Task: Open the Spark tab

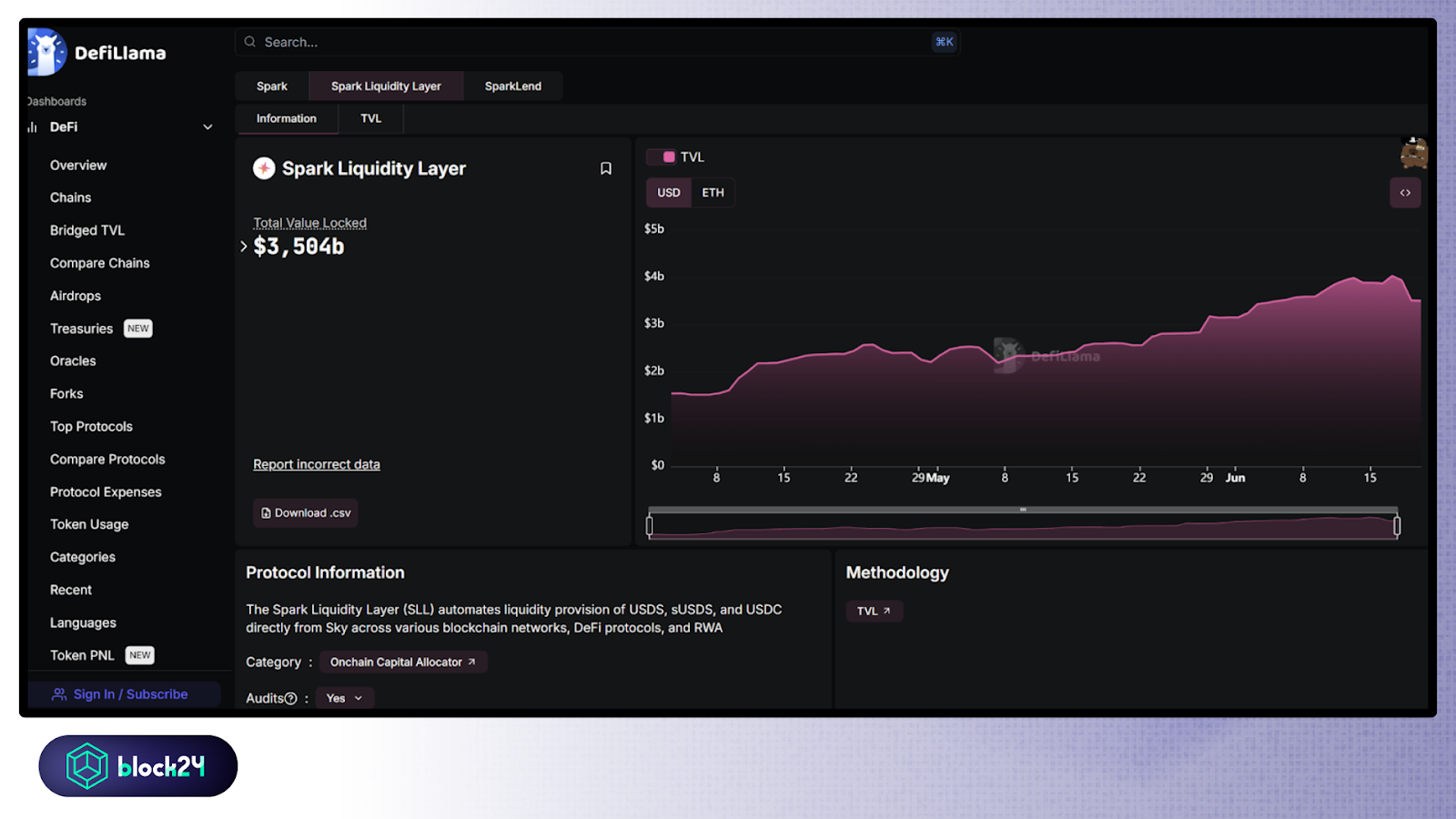Action: [x=272, y=86]
